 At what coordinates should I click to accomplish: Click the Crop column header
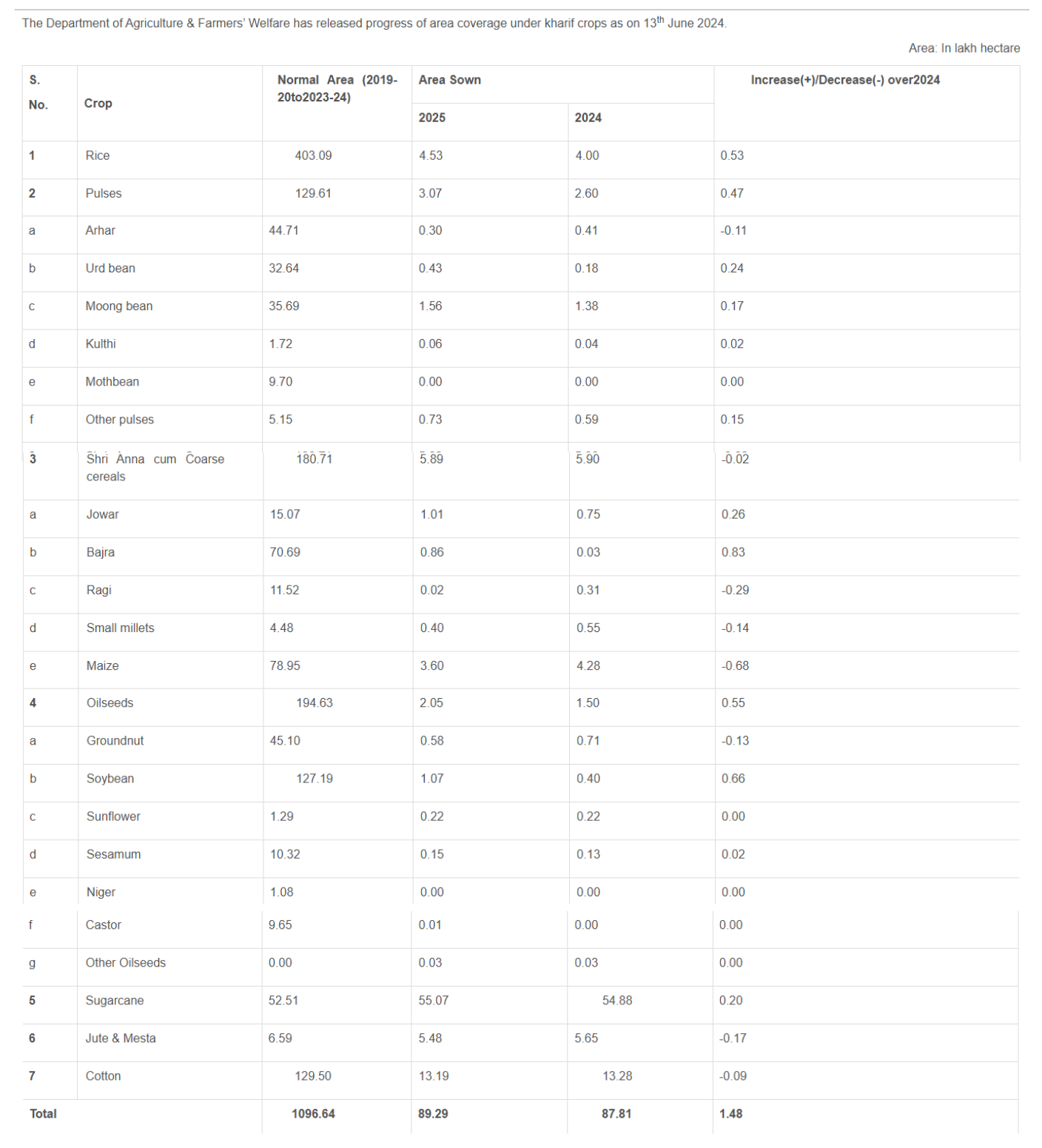point(98,104)
